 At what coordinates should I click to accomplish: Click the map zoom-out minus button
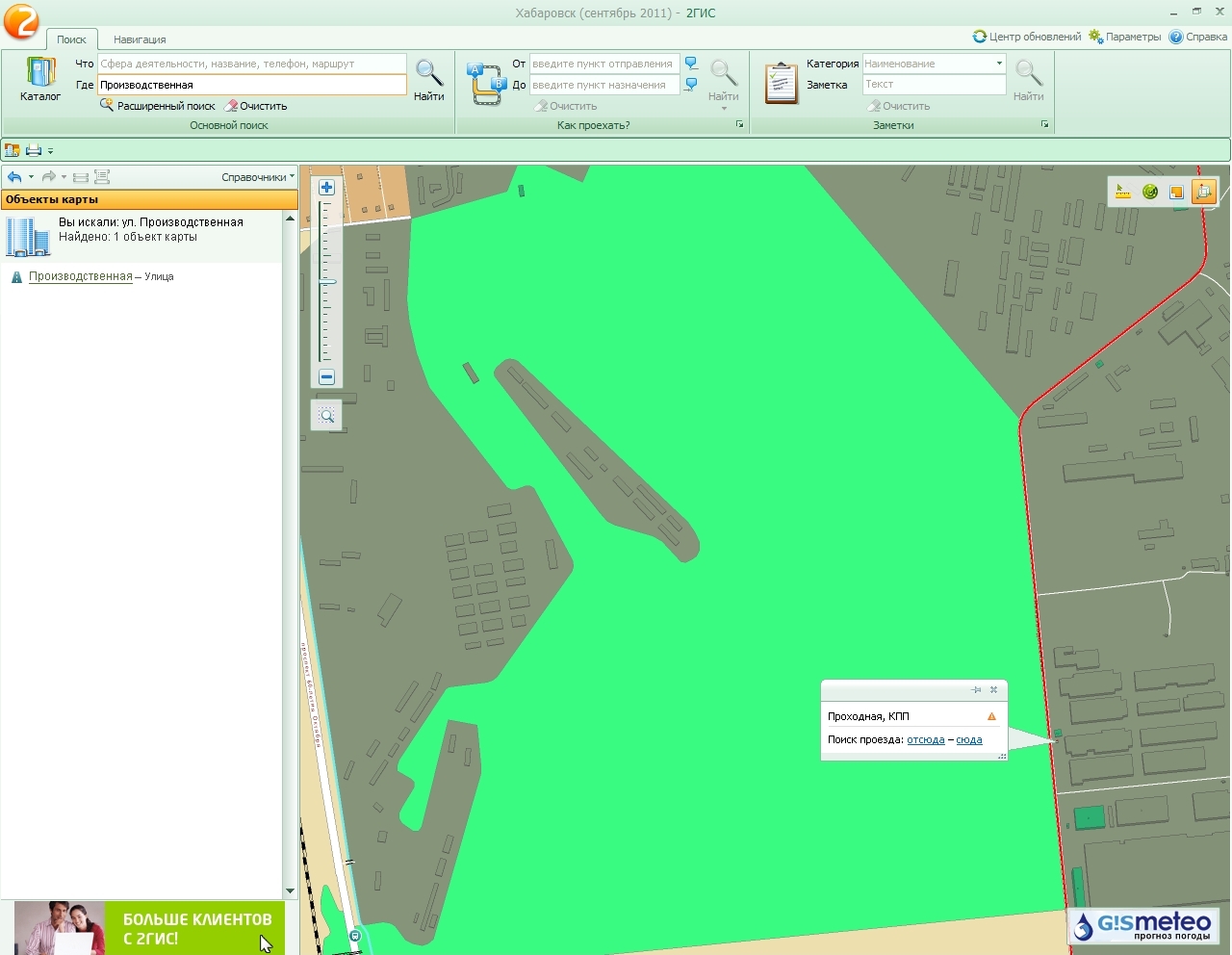click(x=326, y=377)
